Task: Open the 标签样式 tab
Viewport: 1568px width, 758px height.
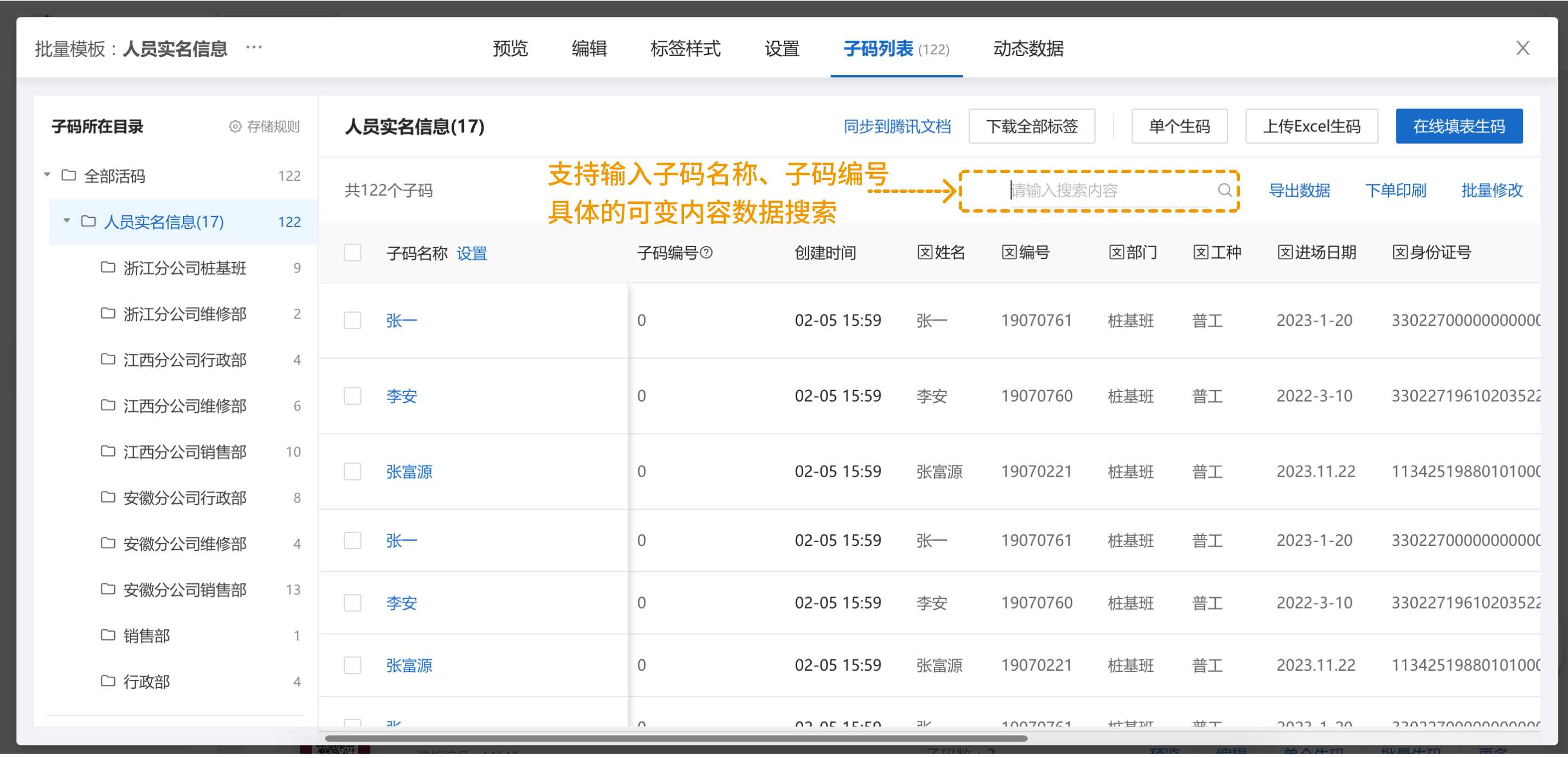Action: tap(685, 48)
